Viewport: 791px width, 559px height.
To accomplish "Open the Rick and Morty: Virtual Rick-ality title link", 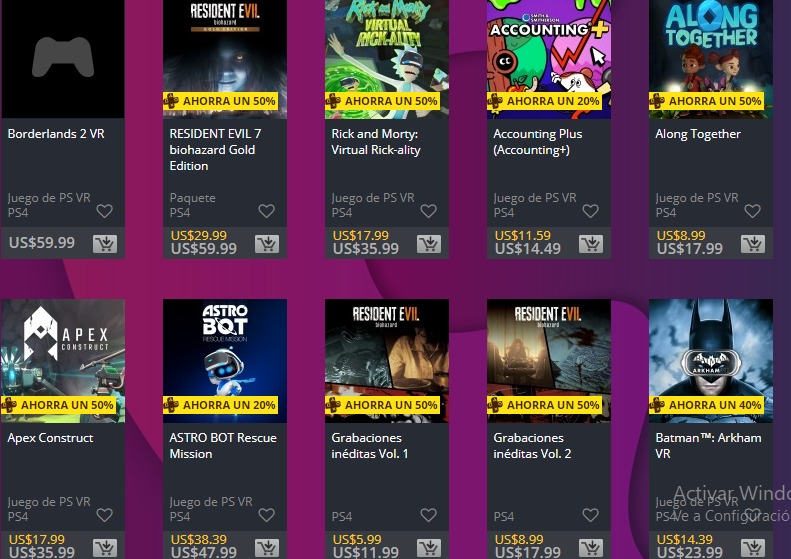I will tap(376, 142).
